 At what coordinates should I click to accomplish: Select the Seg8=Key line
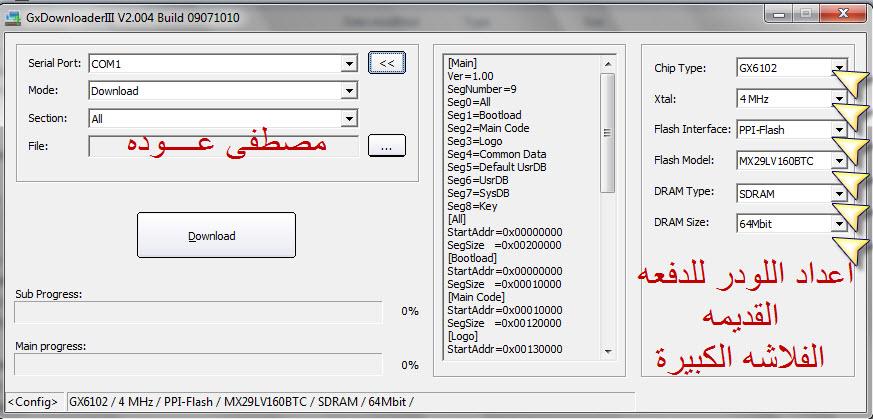tap(472, 206)
